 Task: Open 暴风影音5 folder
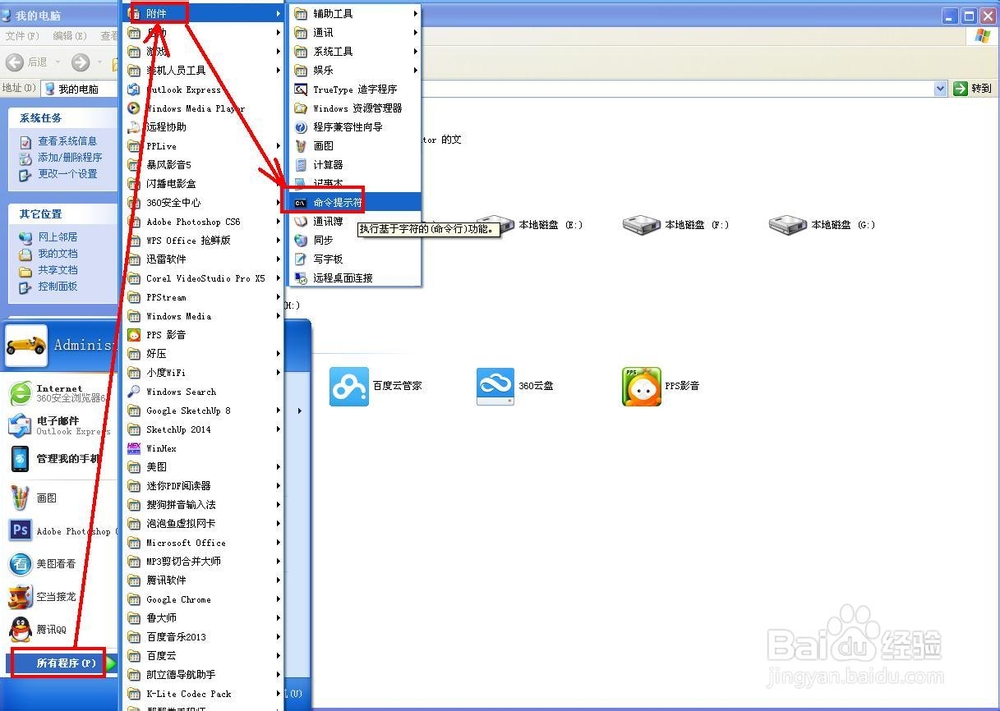point(204,165)
